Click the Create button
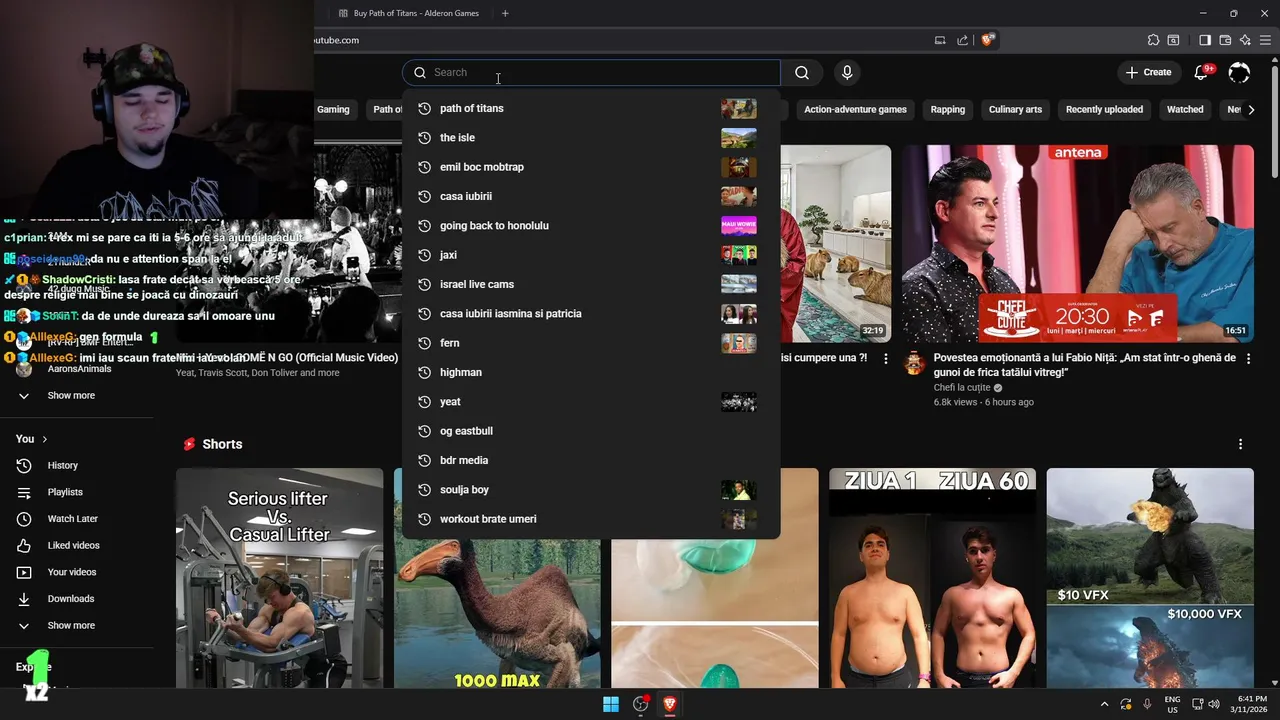1280x720 pixels. (1148, 72)
